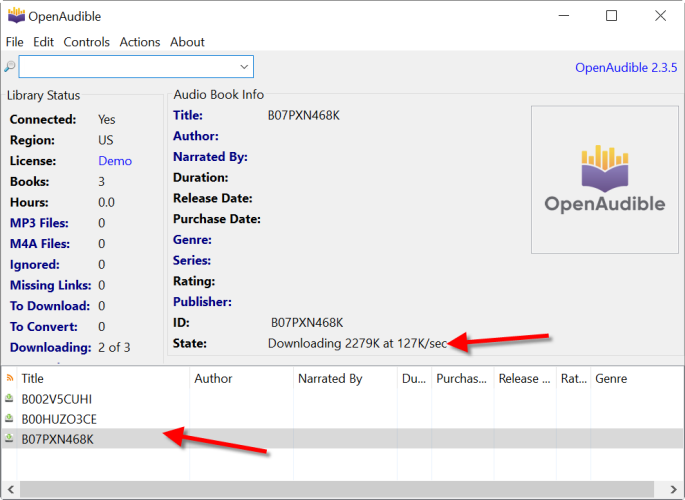Viewport: 685px width, 500px height.
Task: Click the scrollbar left arrow
Action: (x=10, y=489)
